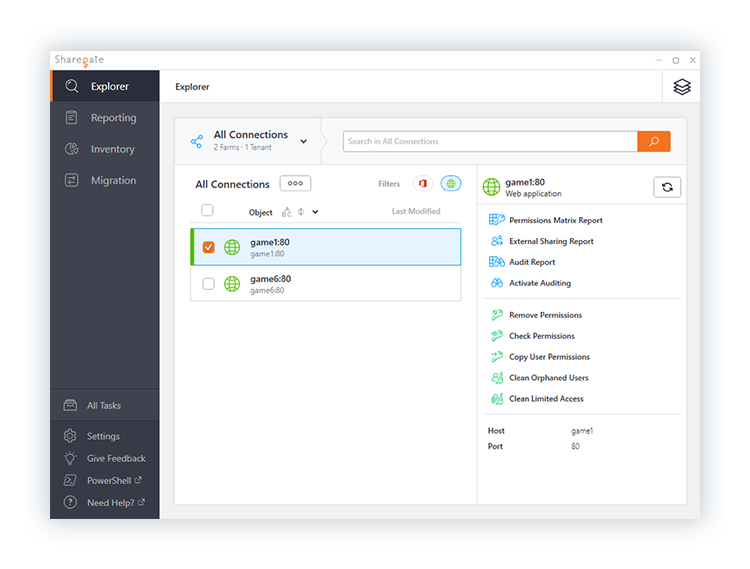The height and width of the screenshot is (569, 750).
Task: Click the Settings gear icon
Action: click(70, 436)
